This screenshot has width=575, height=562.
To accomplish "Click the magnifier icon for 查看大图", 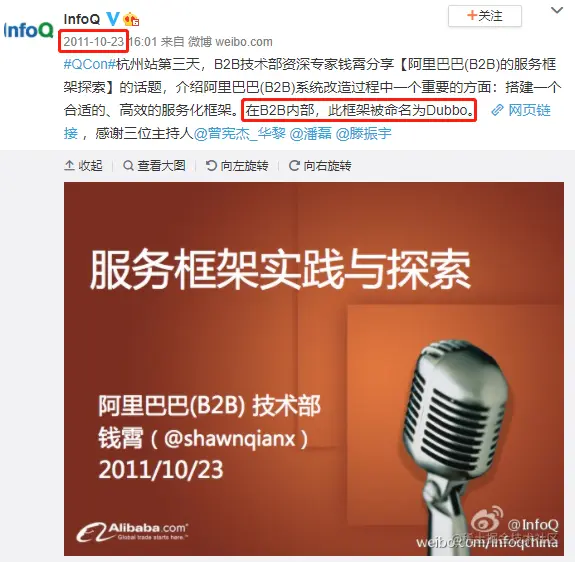I will point(128,166).
